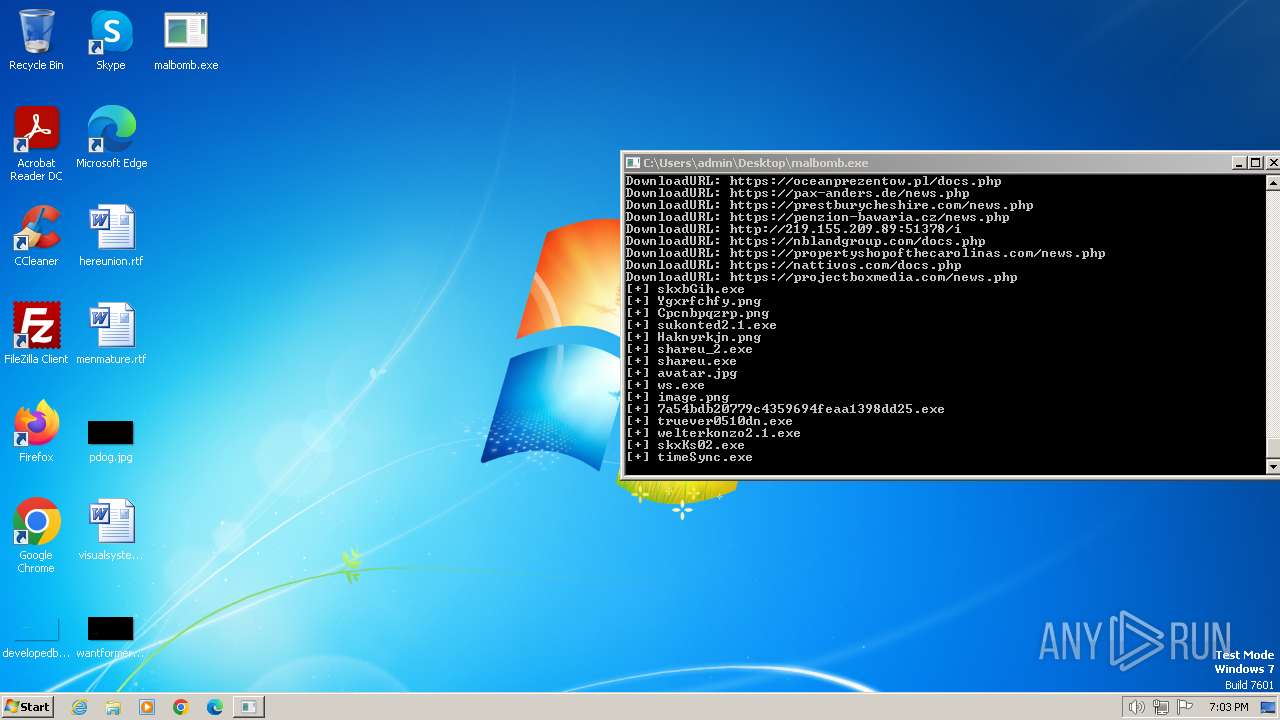Click the propertyshopofthecarolinas.com URL line
Screen dimensions: 1280x720
click(x=865, y=253)
